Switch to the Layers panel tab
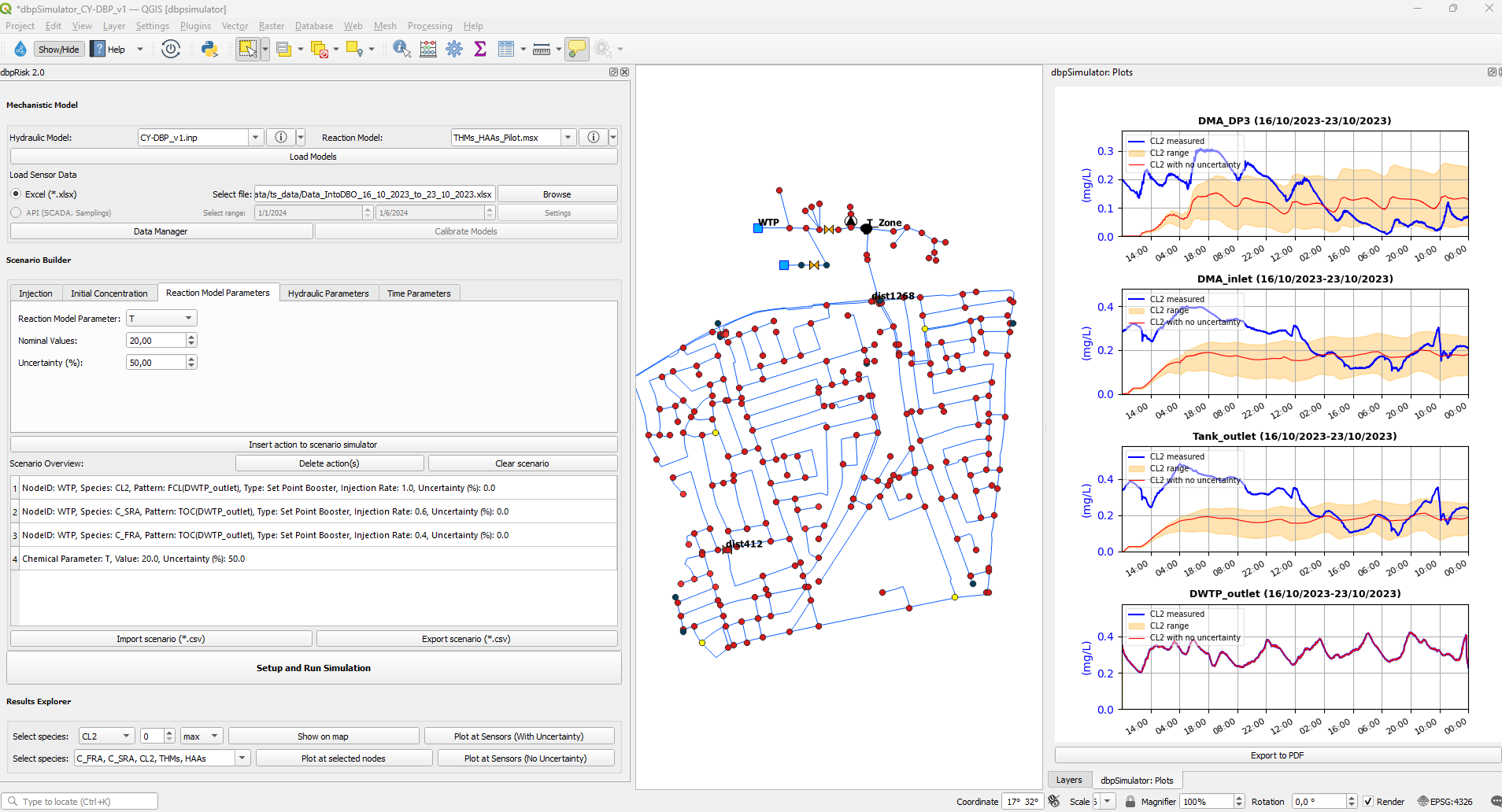This screenshot has width=1502, height=812. [1069, 780]
